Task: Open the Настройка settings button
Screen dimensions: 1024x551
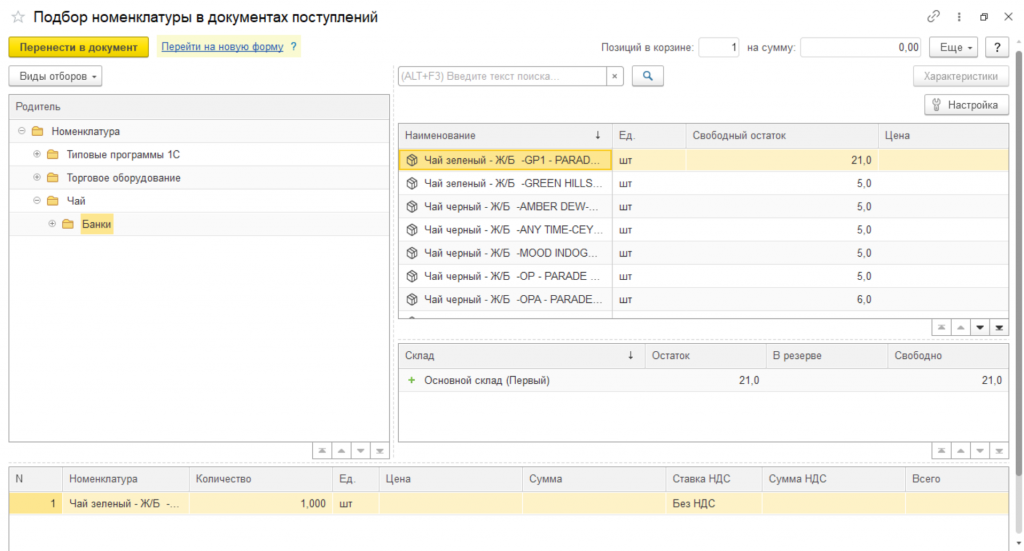Action: (965, 104)
